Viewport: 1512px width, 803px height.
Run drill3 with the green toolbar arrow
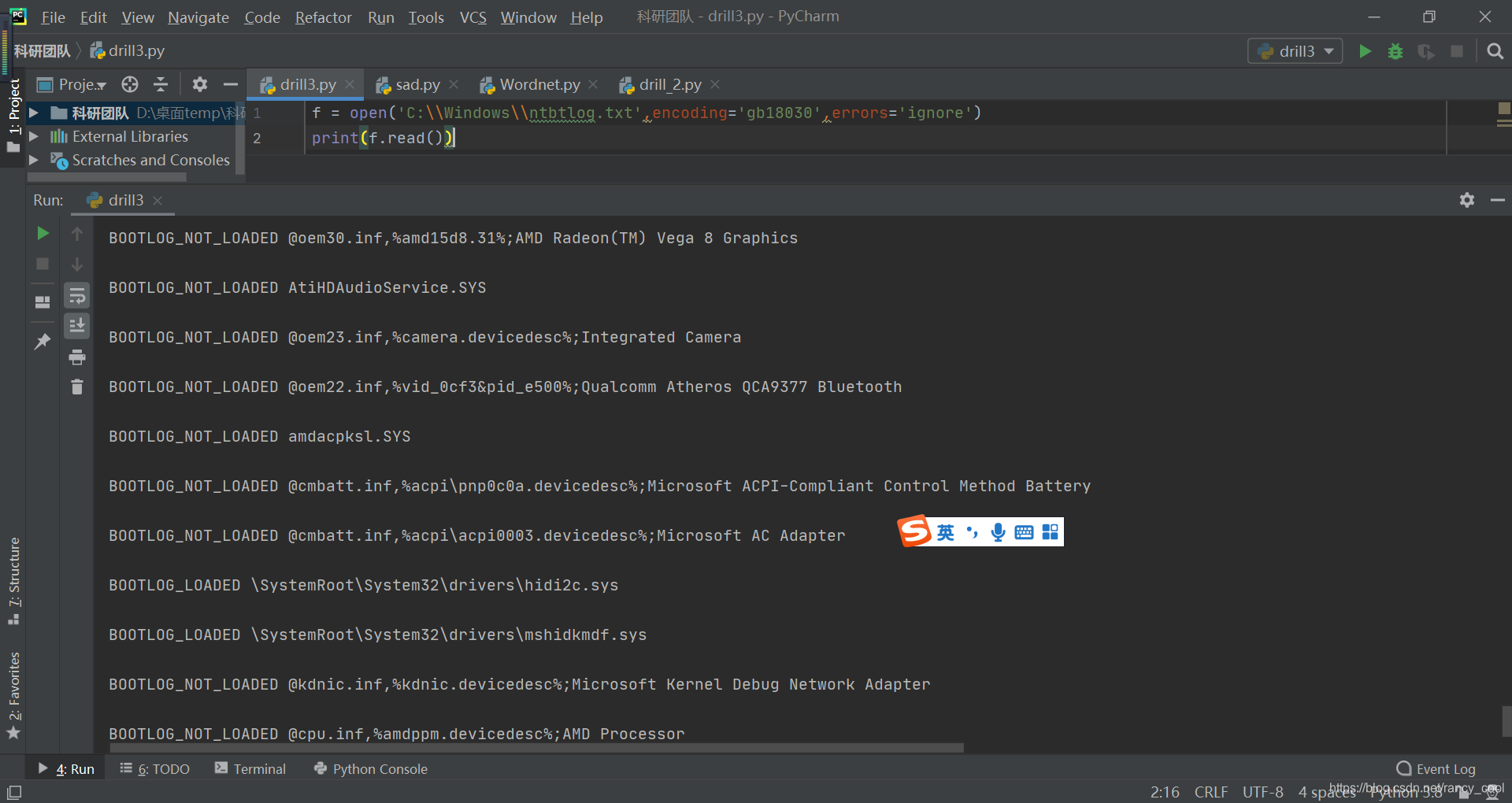click(1365, 51)
